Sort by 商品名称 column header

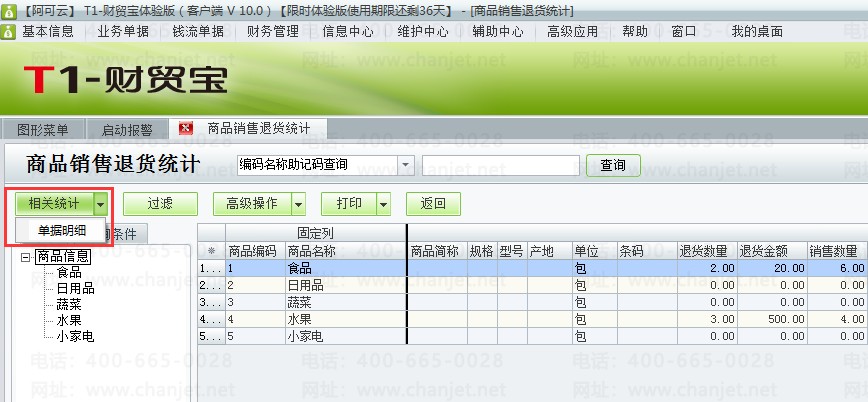[345, 251]
